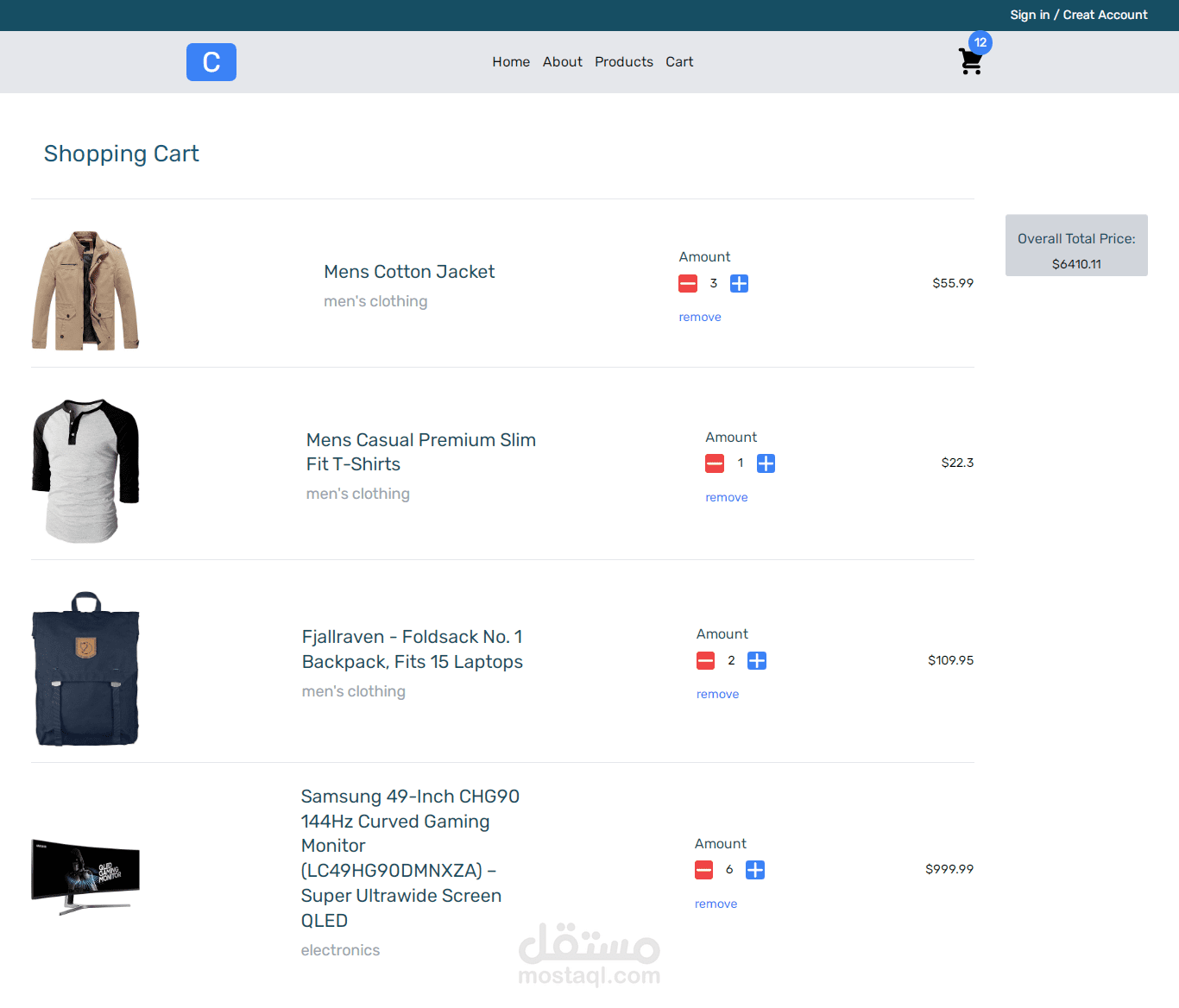Click quantity 2 for Fjallraven Backpack
This screenshot has width=1179, height=1008.
[x=731, y=661]
